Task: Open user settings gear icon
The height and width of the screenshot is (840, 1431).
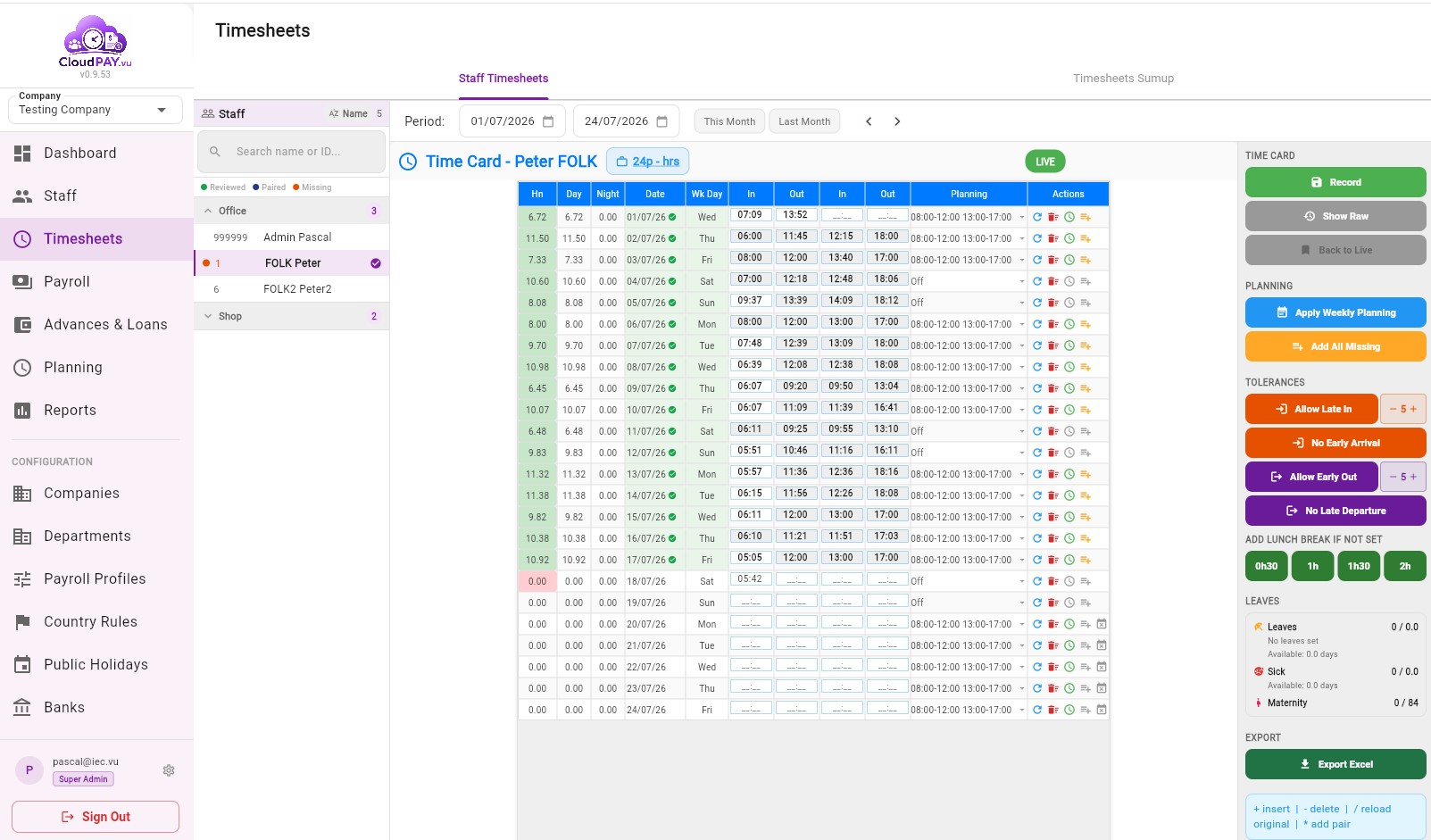Action: [169, 770]
